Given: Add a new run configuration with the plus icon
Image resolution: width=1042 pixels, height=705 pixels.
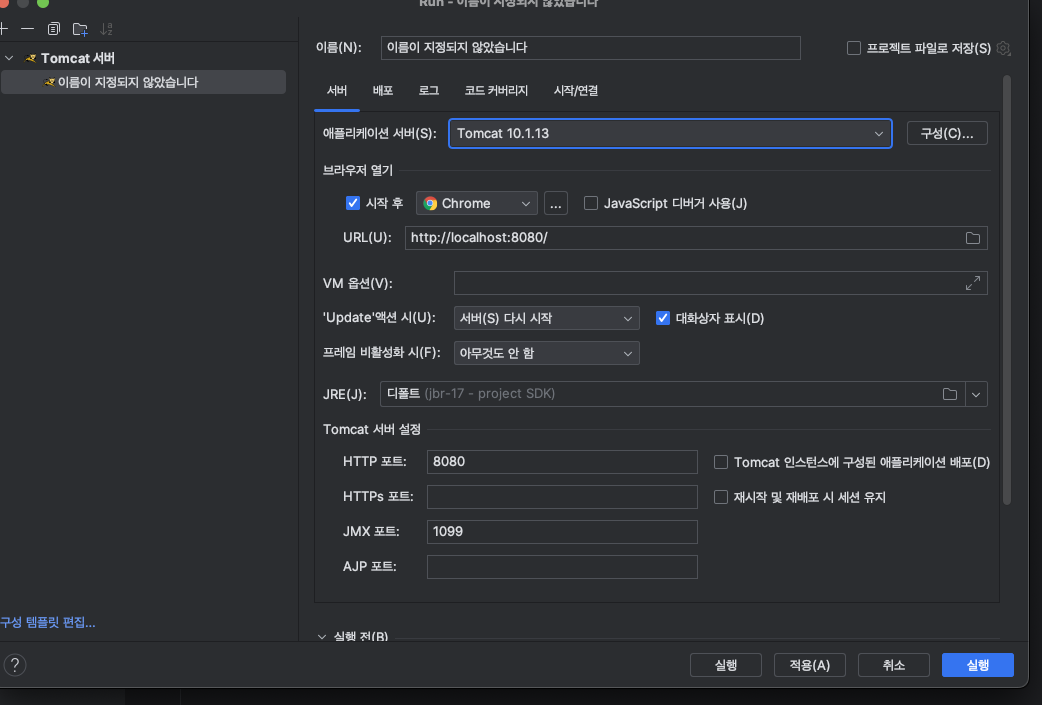Looking at the screenshot, I should (3, 29).
